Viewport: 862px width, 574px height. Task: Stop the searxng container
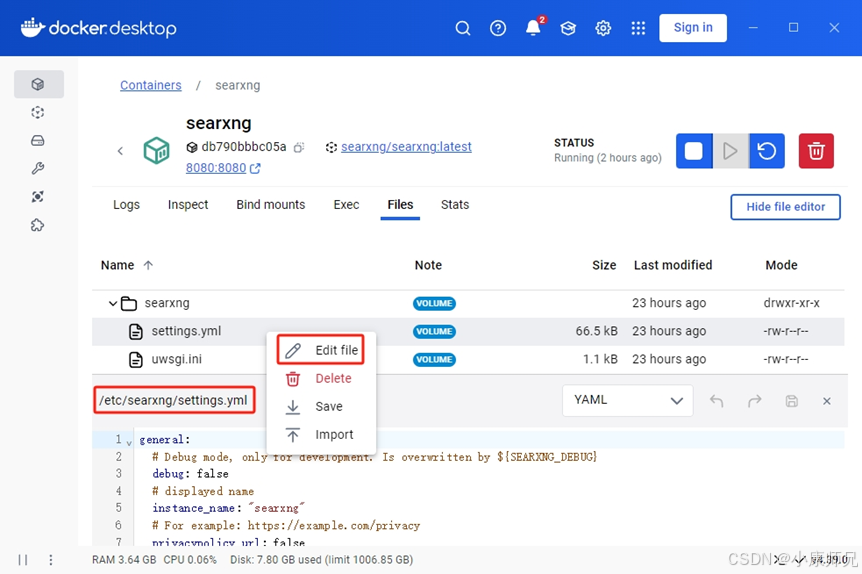pos(694,151)
